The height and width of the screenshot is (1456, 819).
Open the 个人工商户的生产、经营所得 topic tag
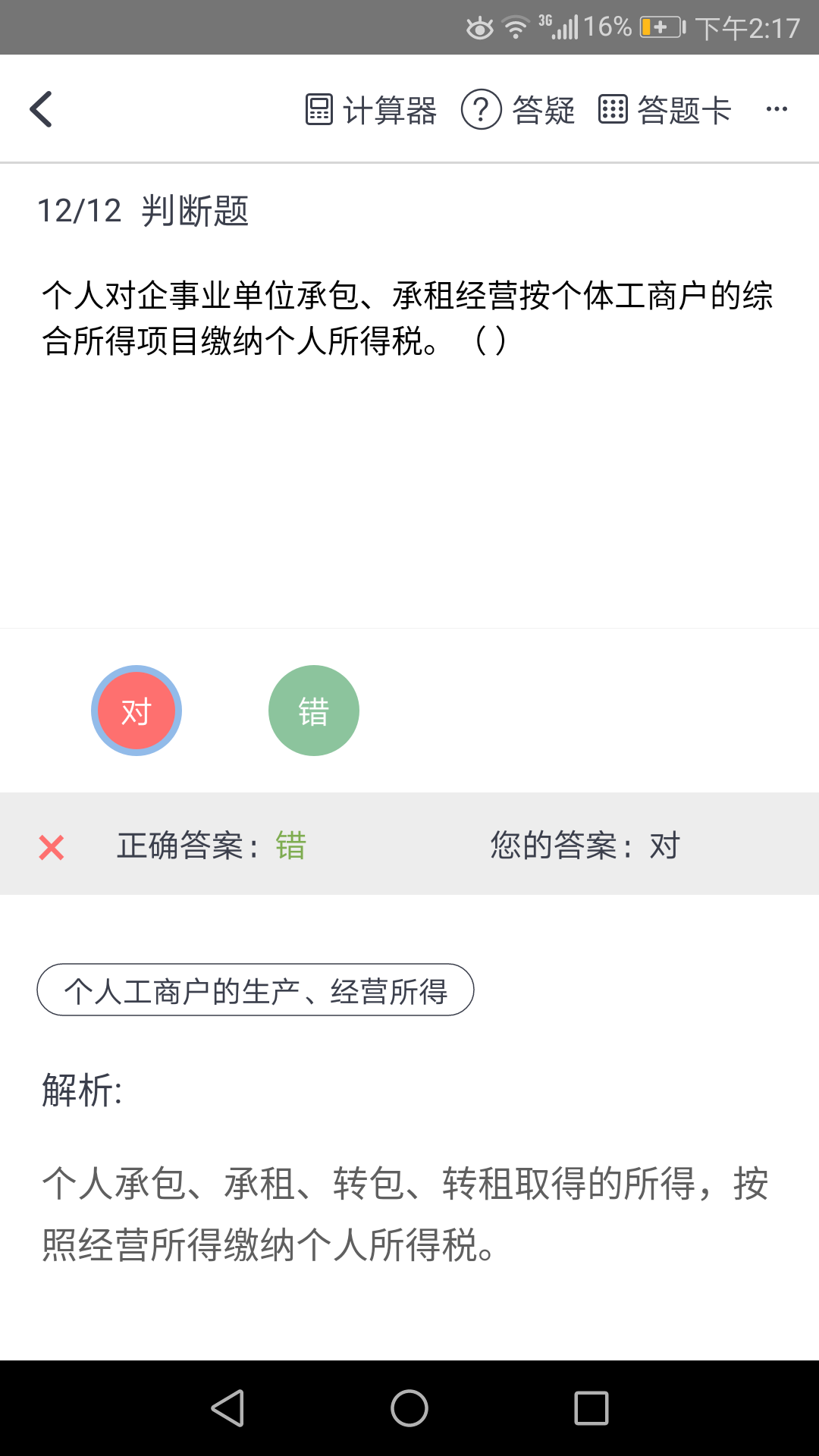tap(256, 990)
